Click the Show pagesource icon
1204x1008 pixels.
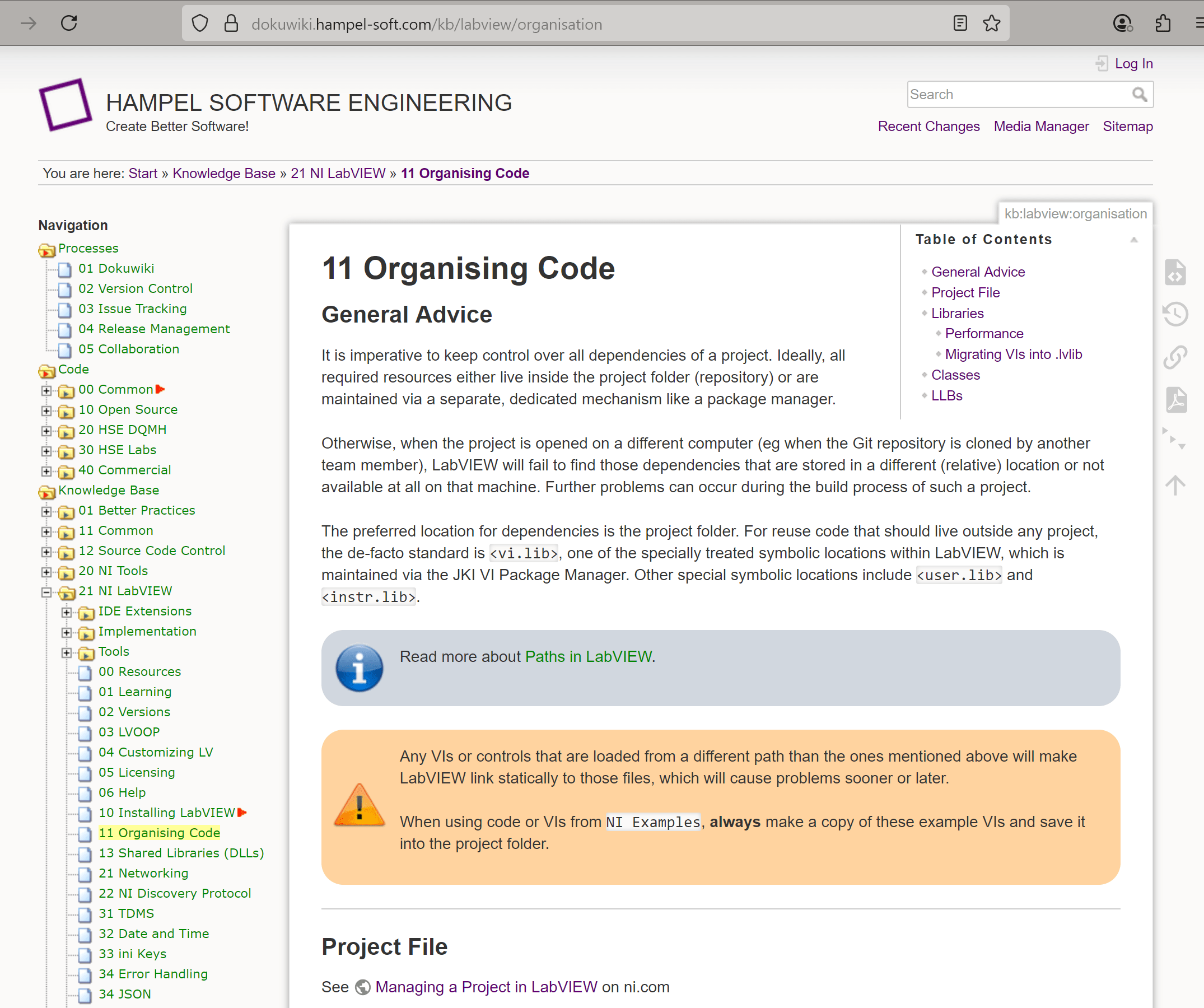coord(1175,272)
